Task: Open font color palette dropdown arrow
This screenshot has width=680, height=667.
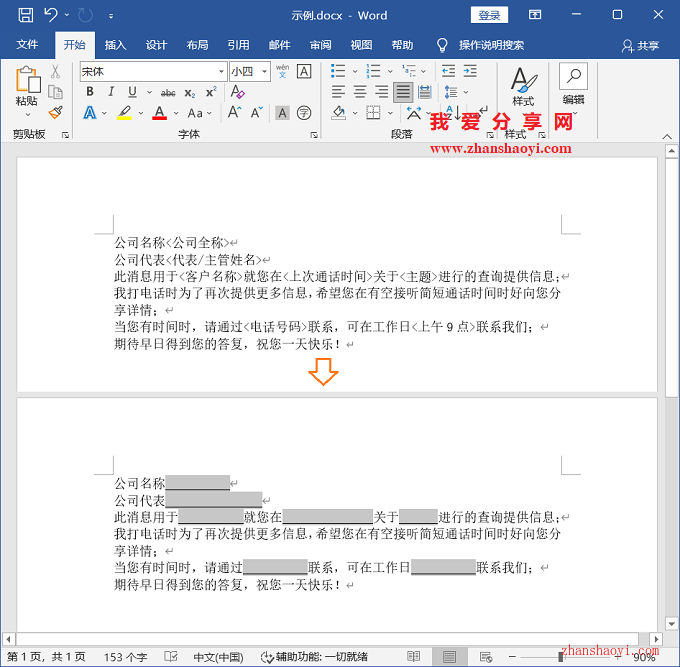Action: pyautogui.click(x=176, y=114)
